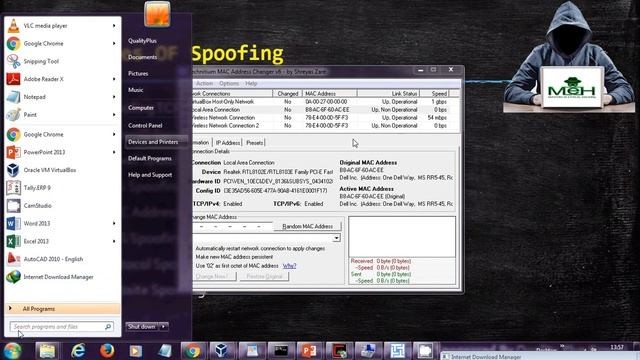Expand Paint recent files arrow
Screen dimensions: 640x360
(x=114, y=115)
